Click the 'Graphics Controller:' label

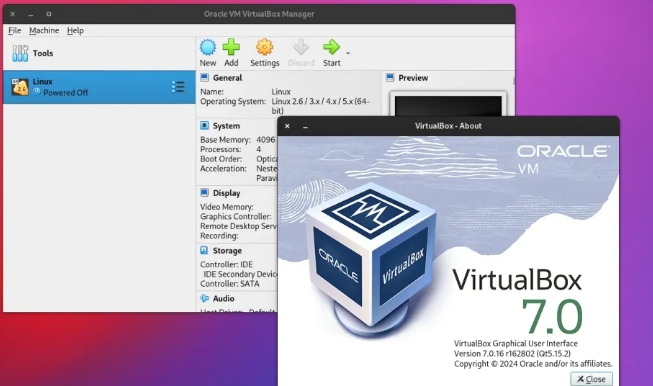tap(235, 216)
